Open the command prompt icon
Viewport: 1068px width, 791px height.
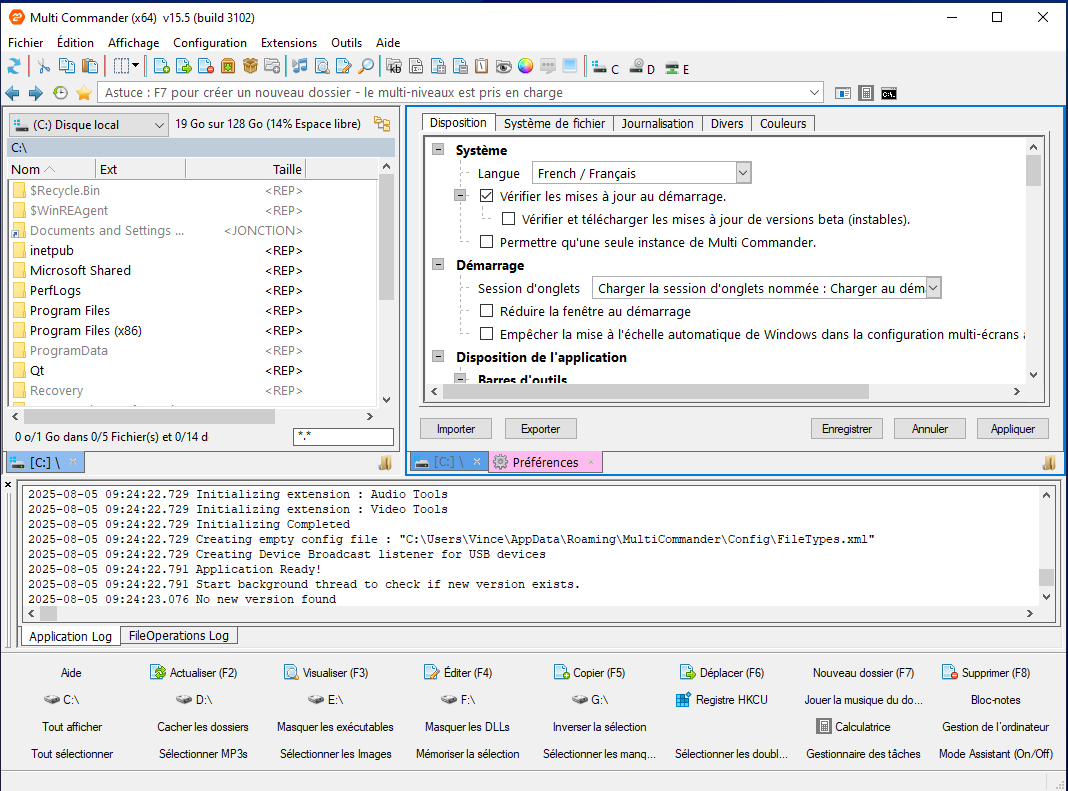(x=888, y=93)
